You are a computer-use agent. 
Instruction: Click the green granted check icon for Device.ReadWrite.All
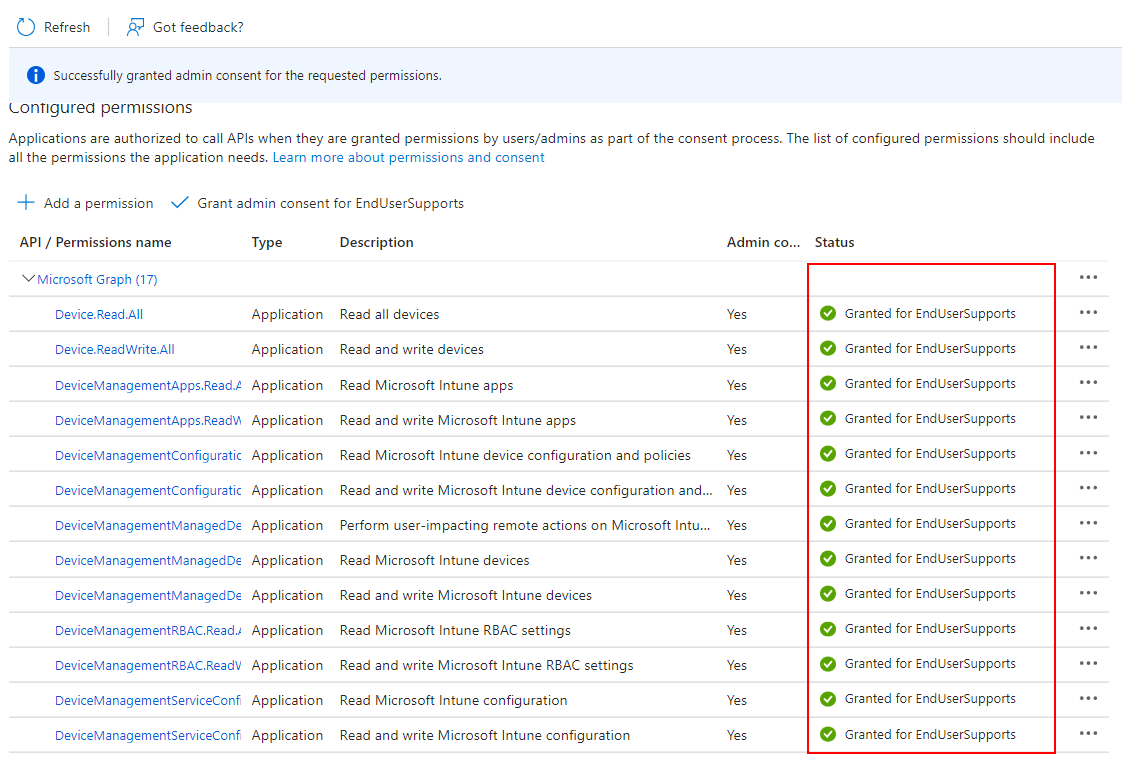(x=828, y=348)
